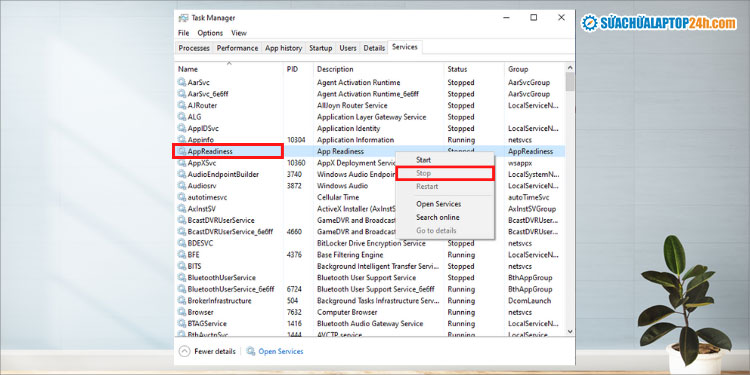
Task: Click the BluetoothUserService gear icon
Action: [x=182, y=277]
